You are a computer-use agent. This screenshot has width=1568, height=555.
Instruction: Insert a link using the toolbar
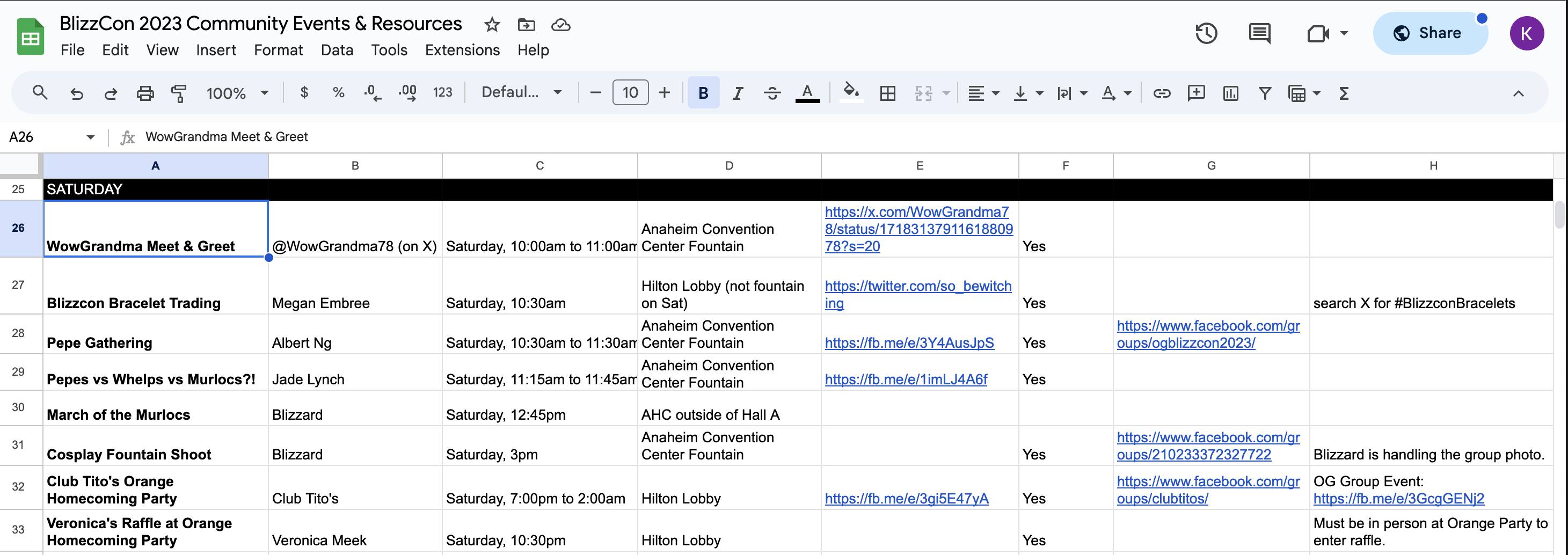click(1162, 93)
